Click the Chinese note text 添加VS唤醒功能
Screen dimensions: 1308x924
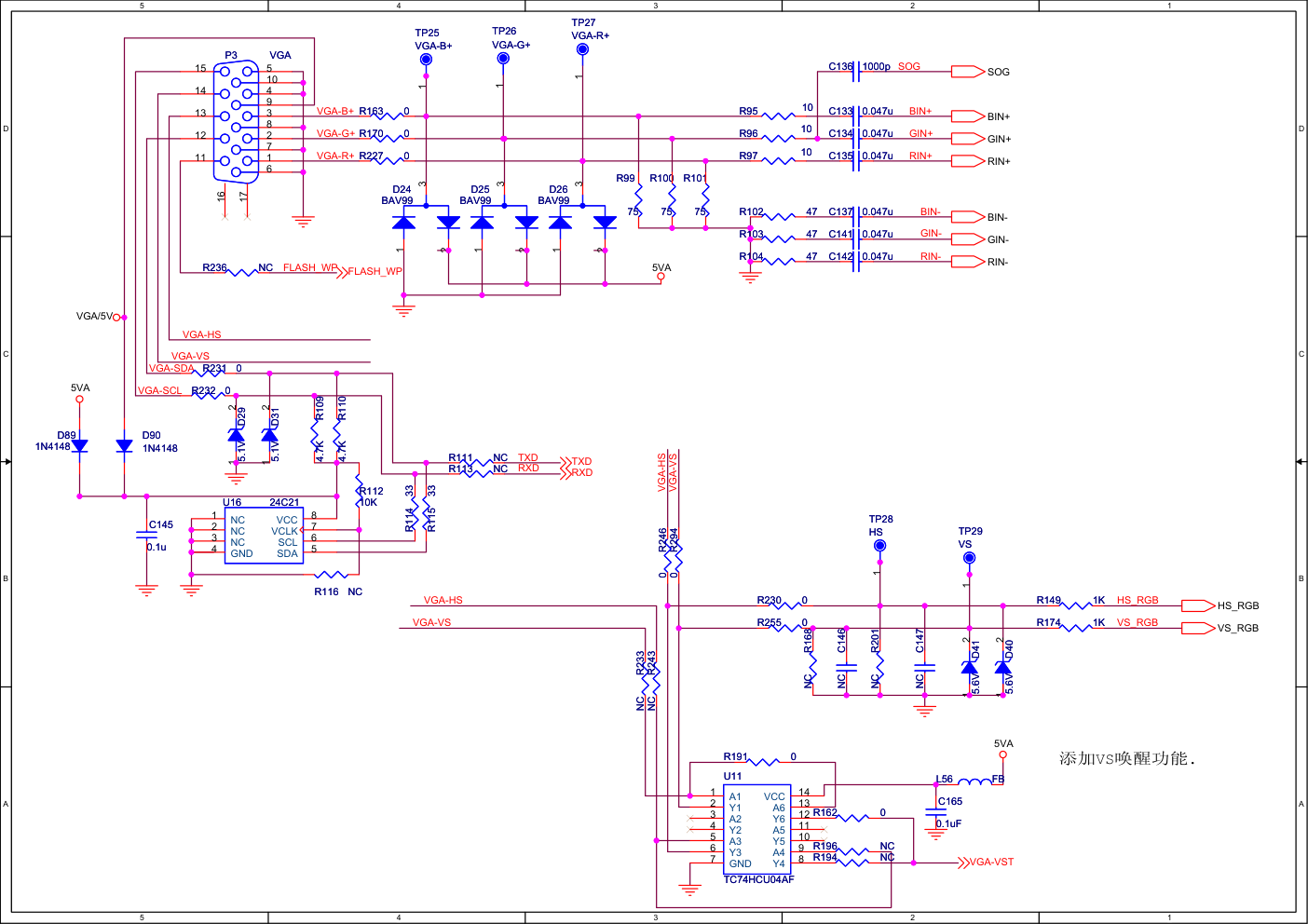point(1127,759)
